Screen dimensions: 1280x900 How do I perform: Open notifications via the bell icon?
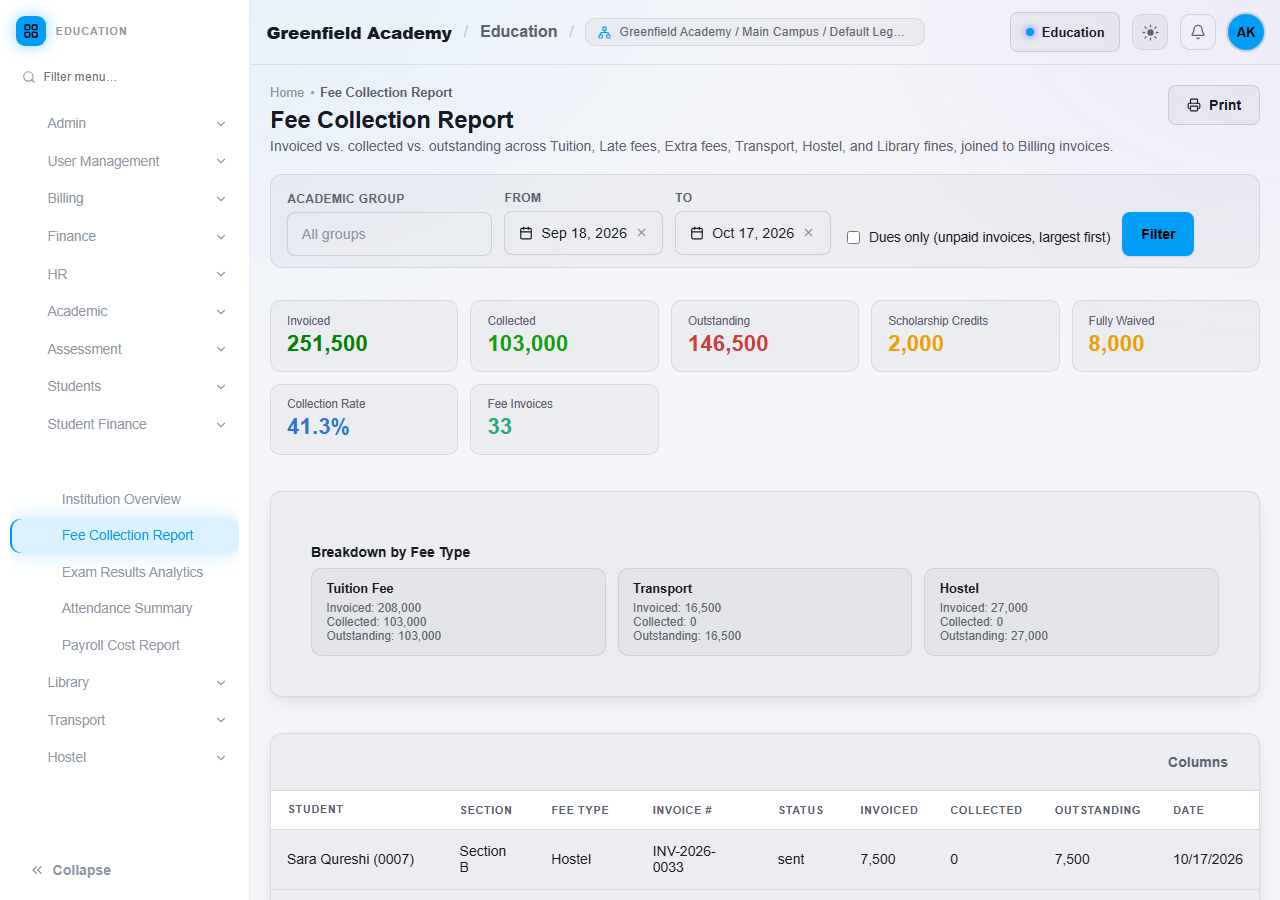click(x=1198, y=32)
